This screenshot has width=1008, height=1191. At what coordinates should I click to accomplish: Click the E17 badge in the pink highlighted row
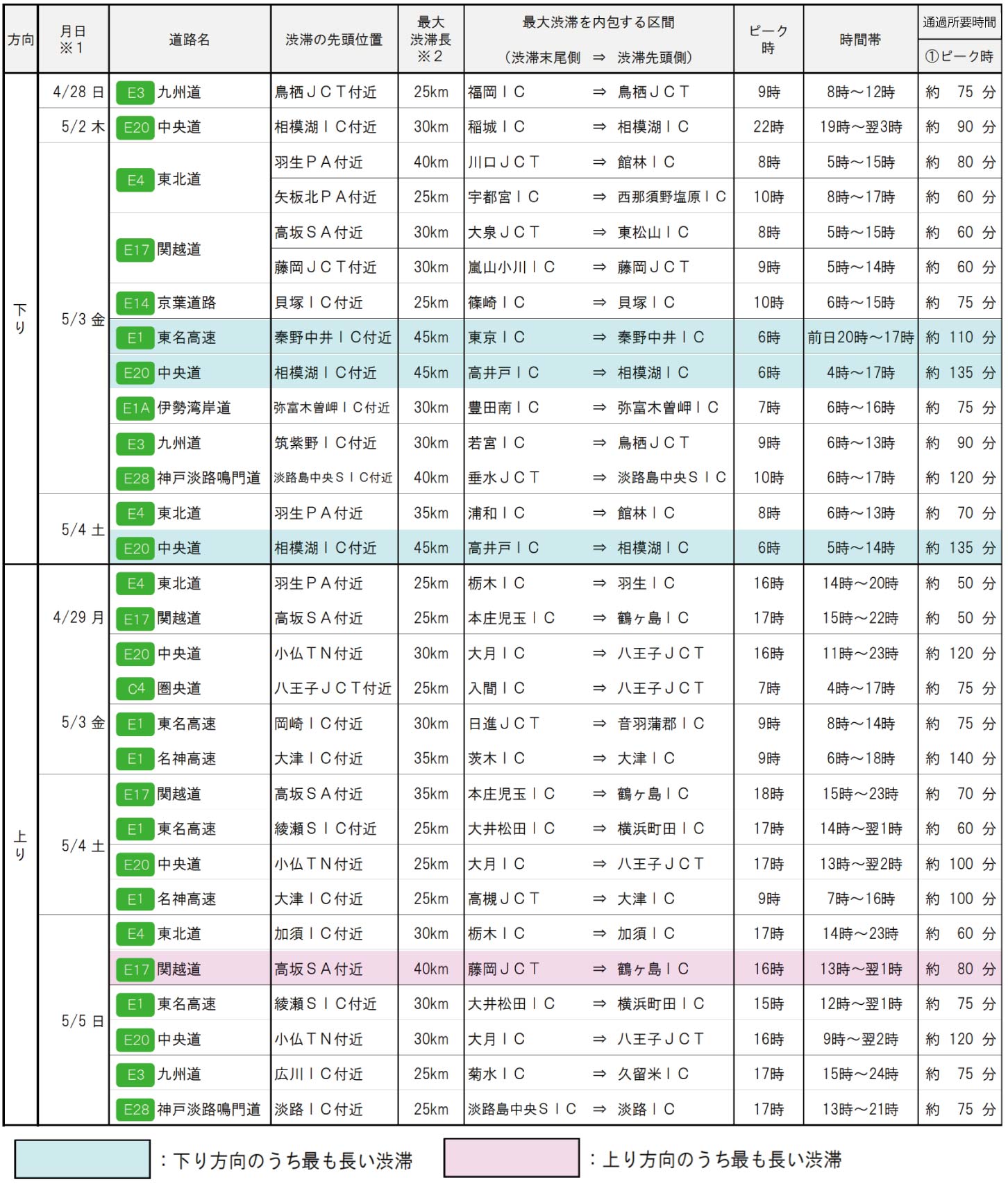[x=135, y=969]
